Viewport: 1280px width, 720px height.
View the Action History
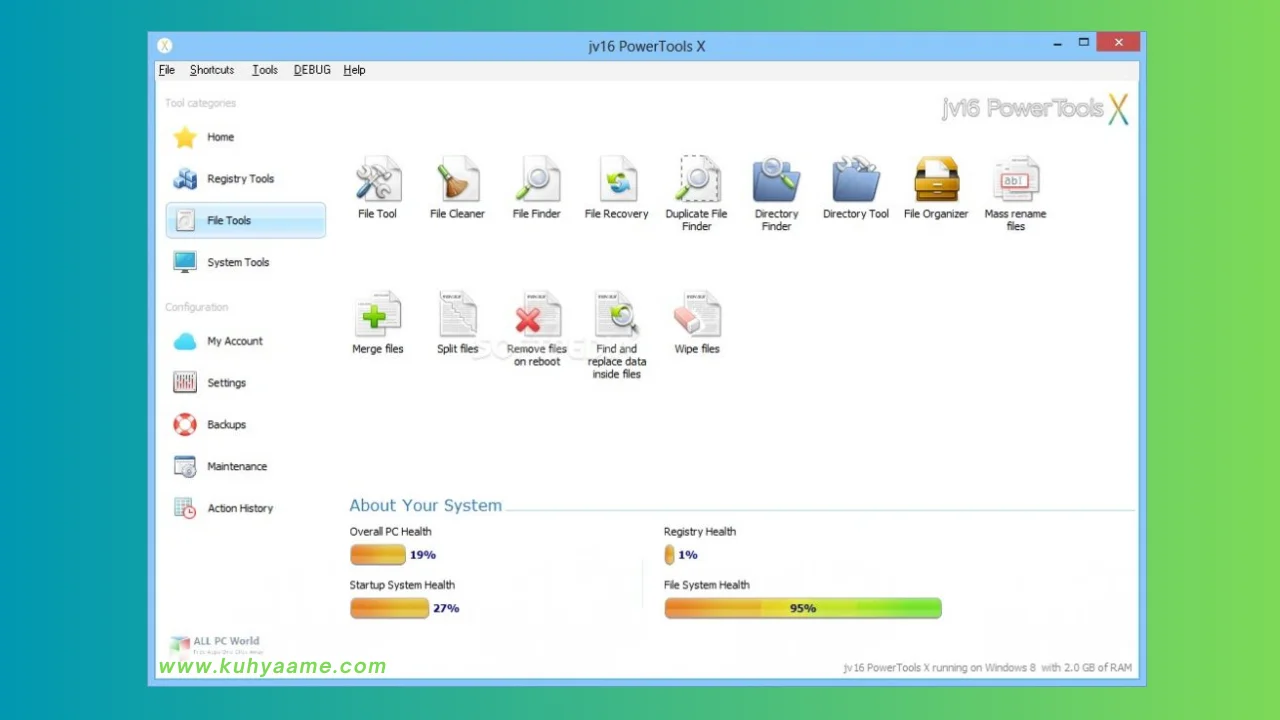click(x=246, y=508)
